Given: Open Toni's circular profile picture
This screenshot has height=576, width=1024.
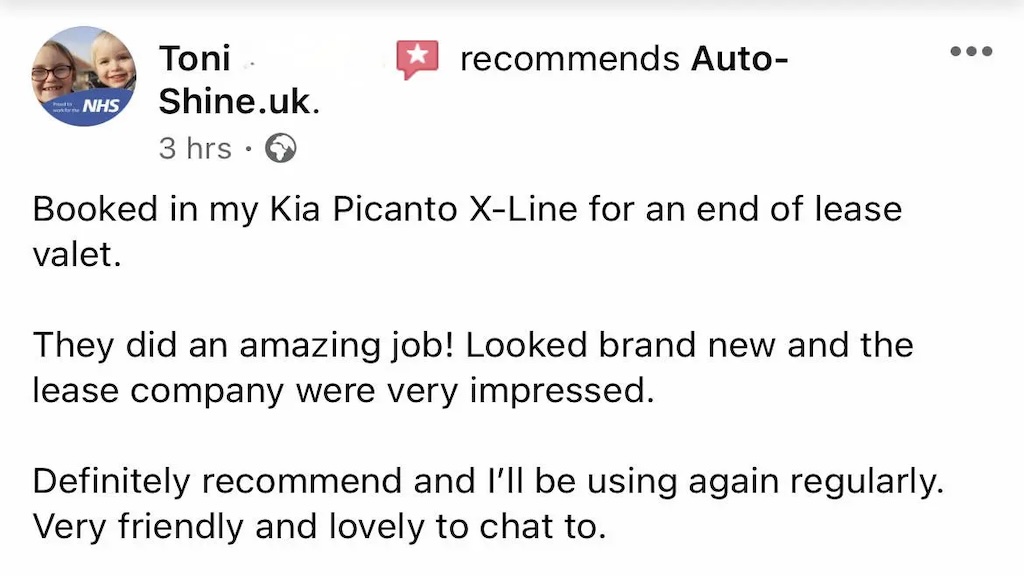Looking at the screenshot, I should (84, 76).
